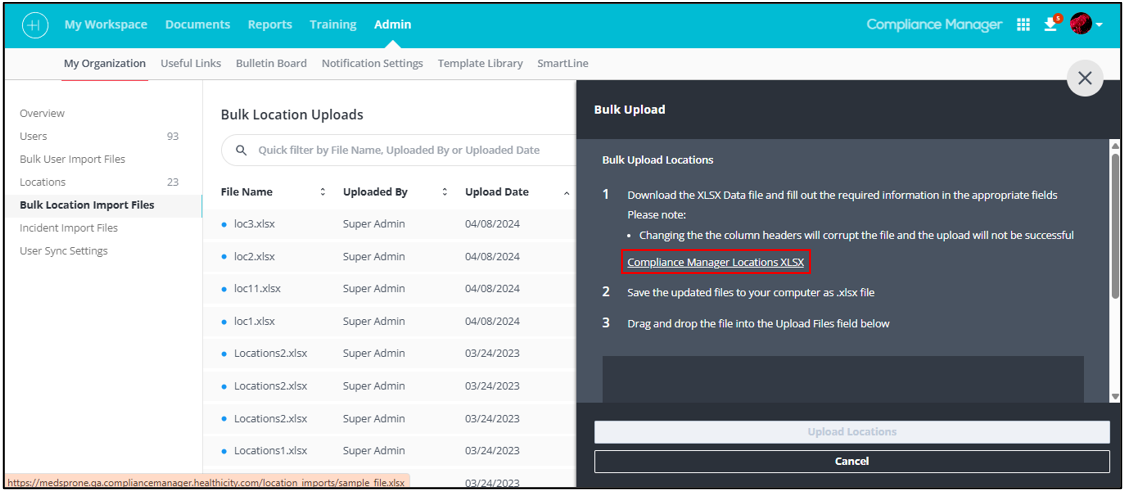Open the downloads icon with notification badge
Screen dimensions: 1123x492
pos(1051,25)
